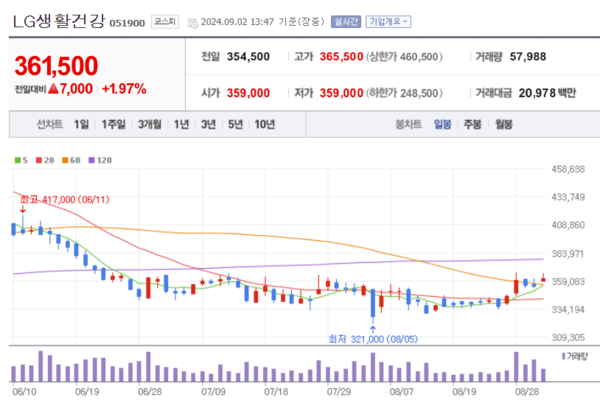This screenshot has height=411, width=600.
Task: Click the 고가 value 365,500
Action: pyautogui.click(x=341, y=57)
